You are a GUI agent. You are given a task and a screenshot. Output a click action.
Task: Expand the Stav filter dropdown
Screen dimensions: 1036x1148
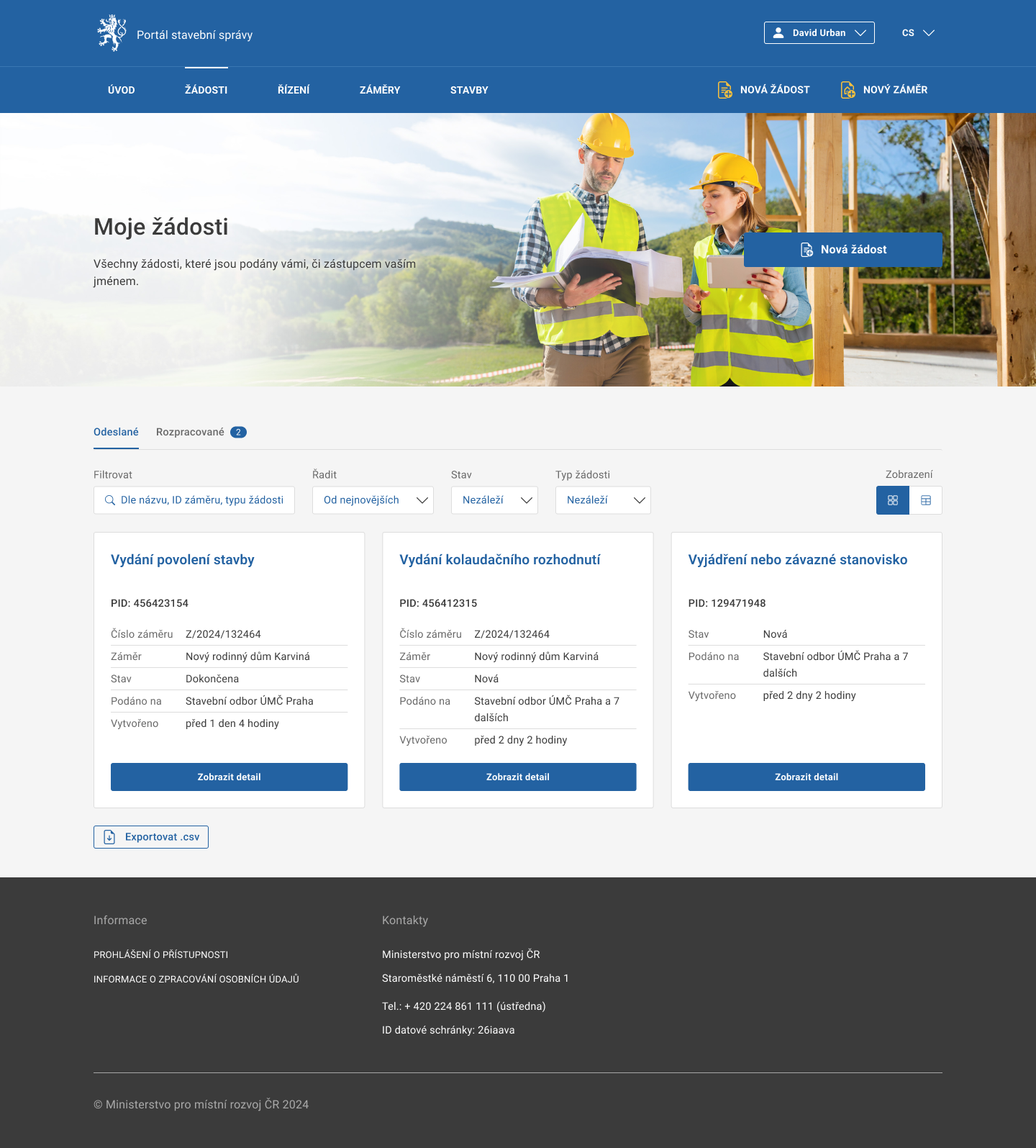tap(495, 500)
